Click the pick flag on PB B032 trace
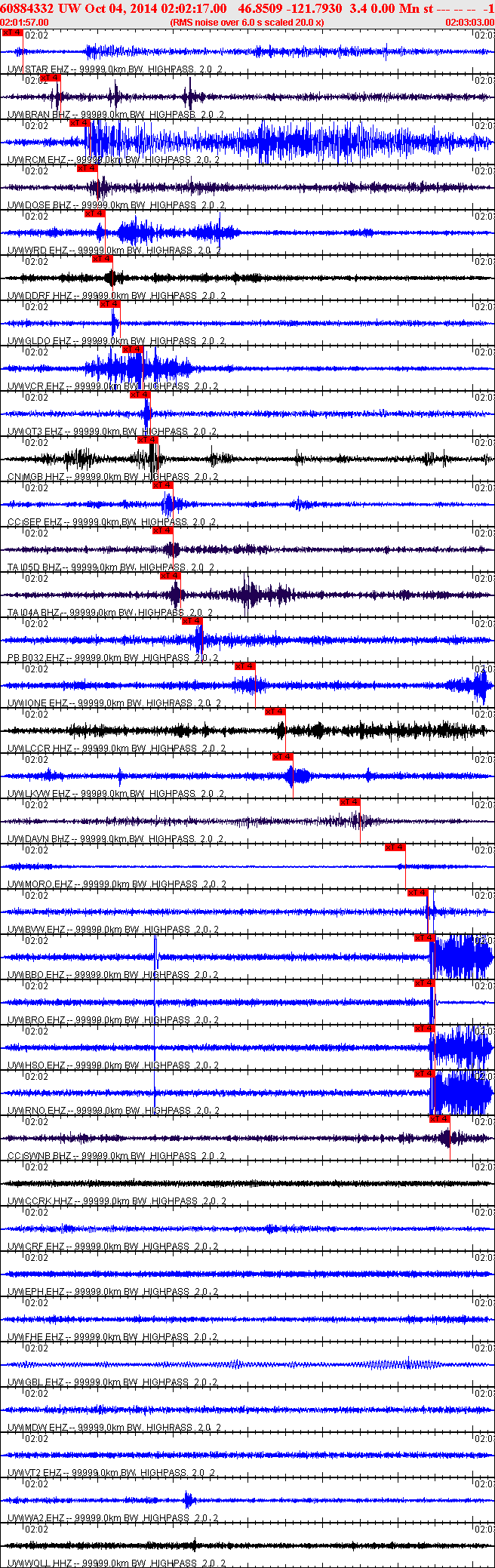This screenshot has width=495, height=1568. click(192, 621)
